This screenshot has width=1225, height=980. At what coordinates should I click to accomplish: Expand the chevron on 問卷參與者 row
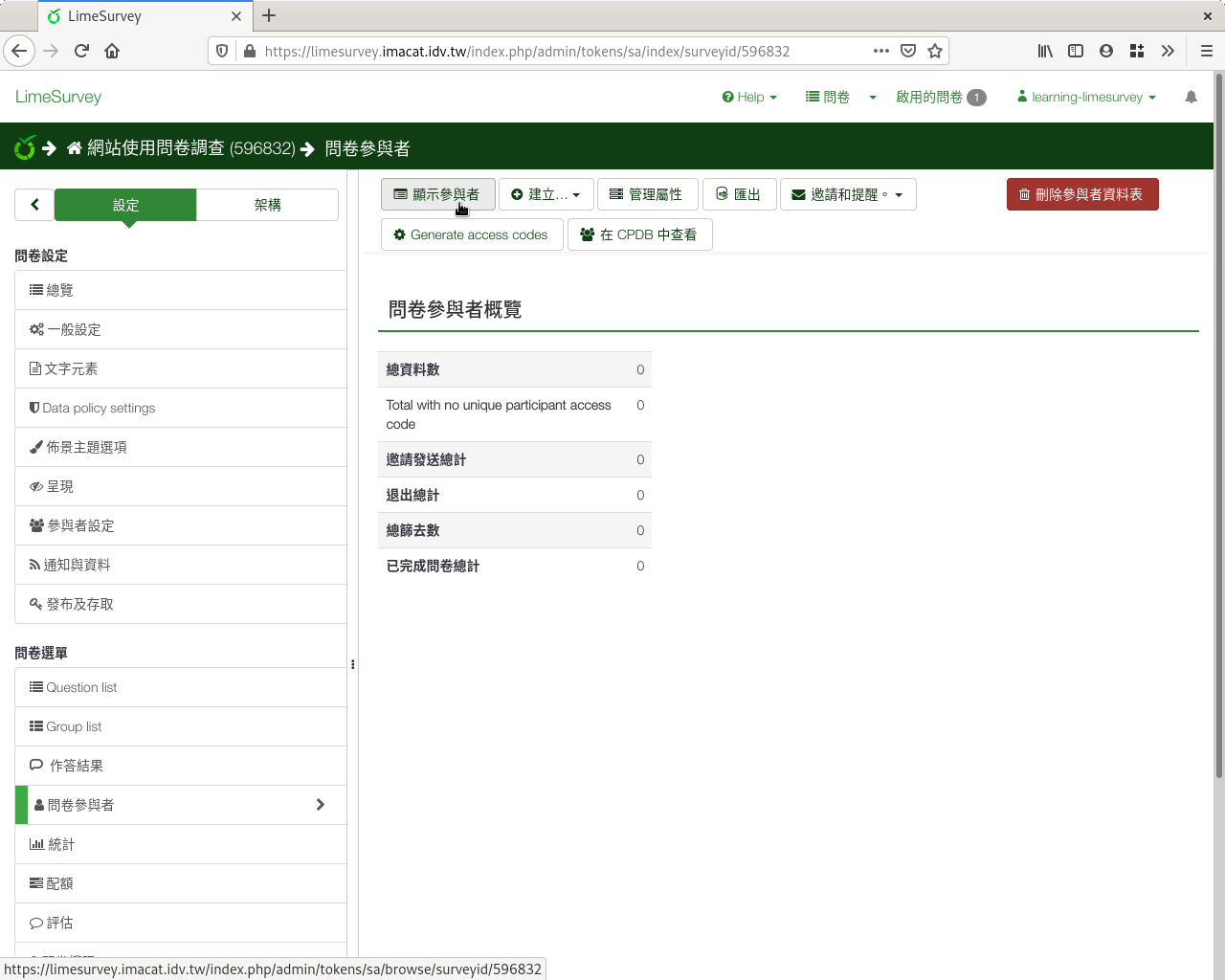321,805
